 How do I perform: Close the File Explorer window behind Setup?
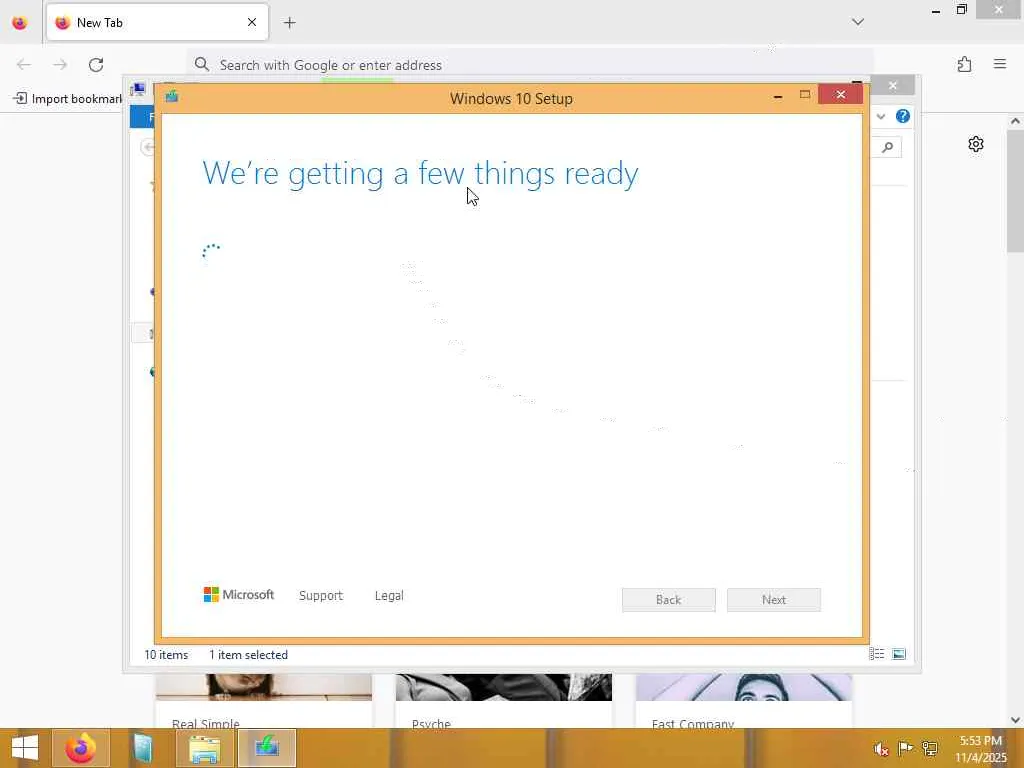click(893, 86)
